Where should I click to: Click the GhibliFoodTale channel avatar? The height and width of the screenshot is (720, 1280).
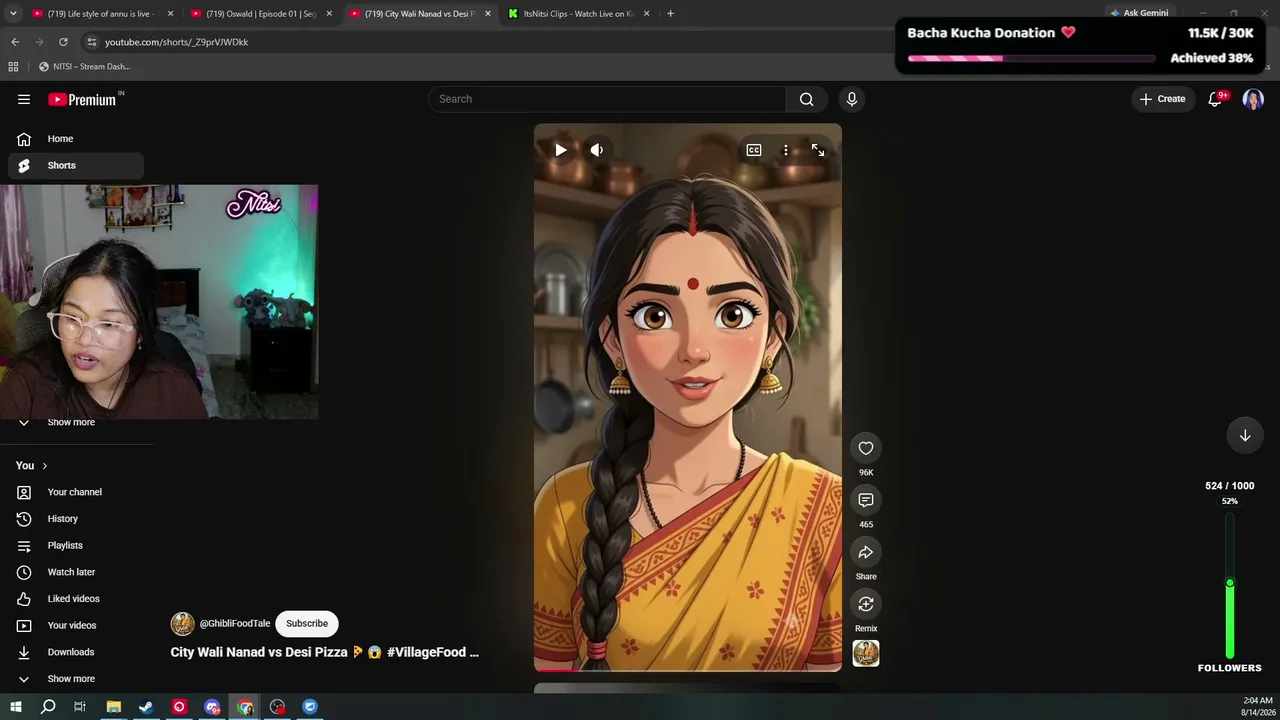[182, 624]
